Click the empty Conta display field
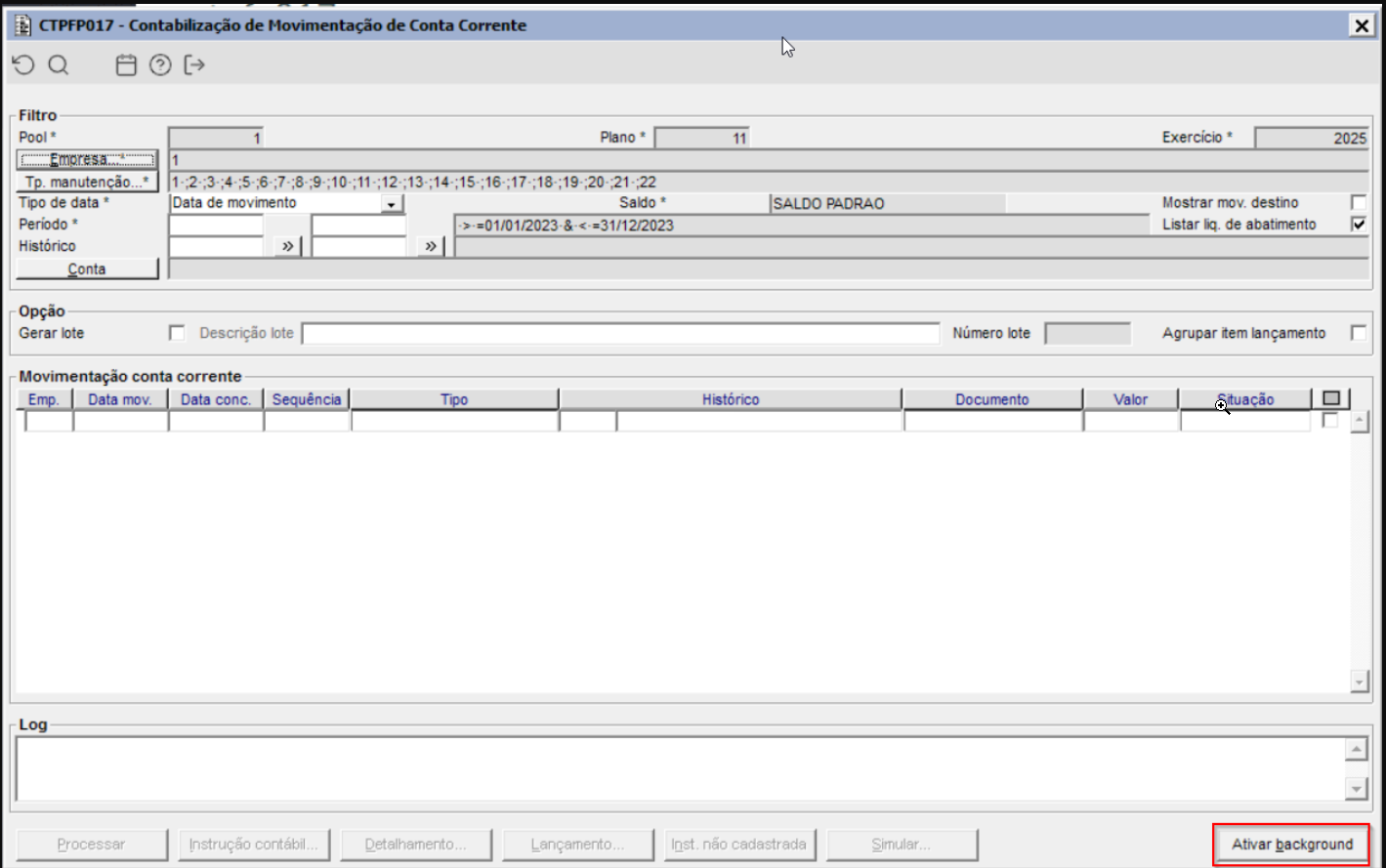Image resolution: width=1386 pixels, height=868 pixels. [x=769, y=269]
